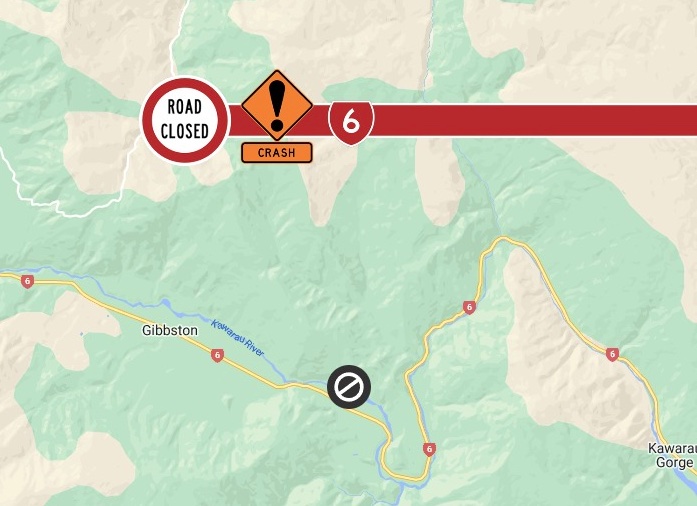Click the Road Closed circular sign
The height and width of the screenshot is (506, 697).
pyautogui.click(x=184, y=120)
